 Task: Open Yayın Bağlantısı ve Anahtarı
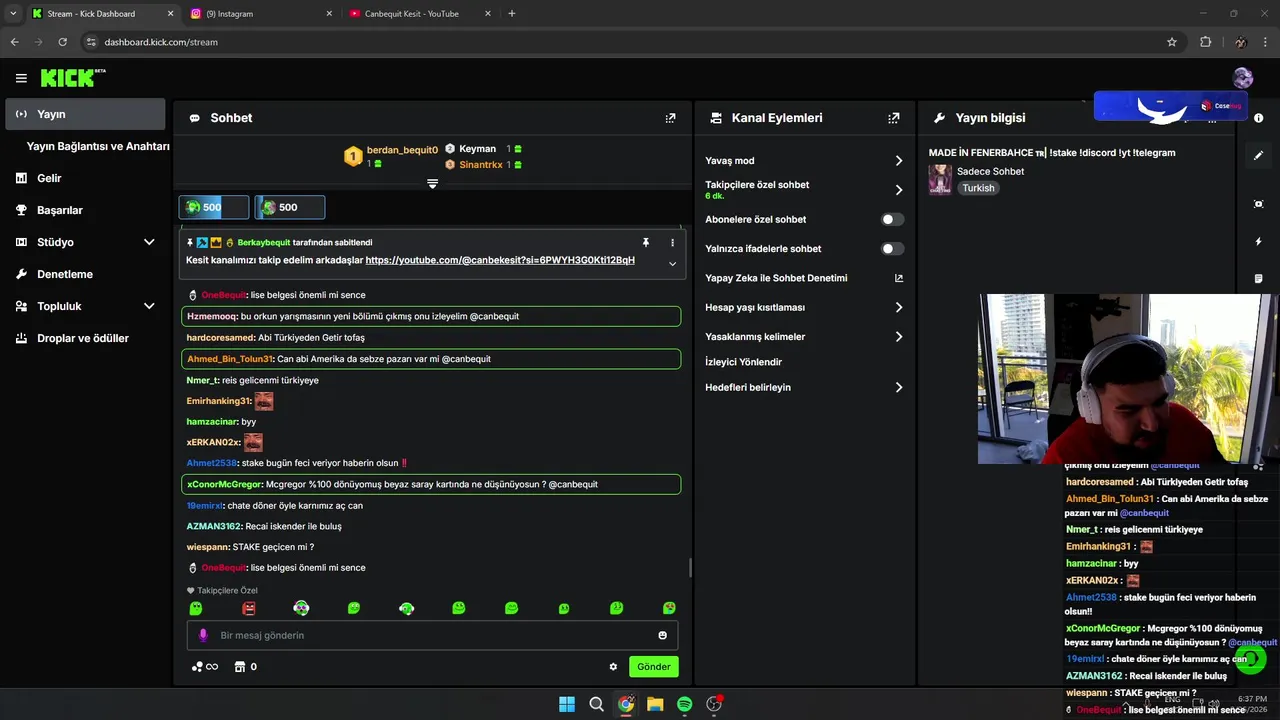click(x=98, y=146)
